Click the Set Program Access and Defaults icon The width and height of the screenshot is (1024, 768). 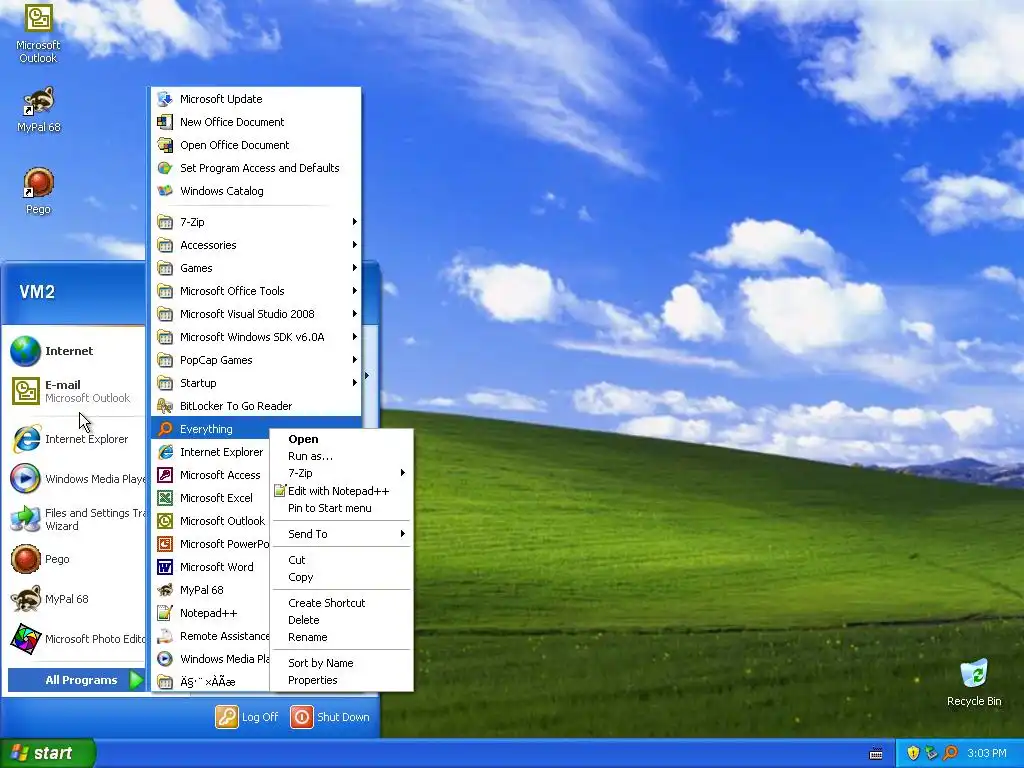(x=165, y=168)
